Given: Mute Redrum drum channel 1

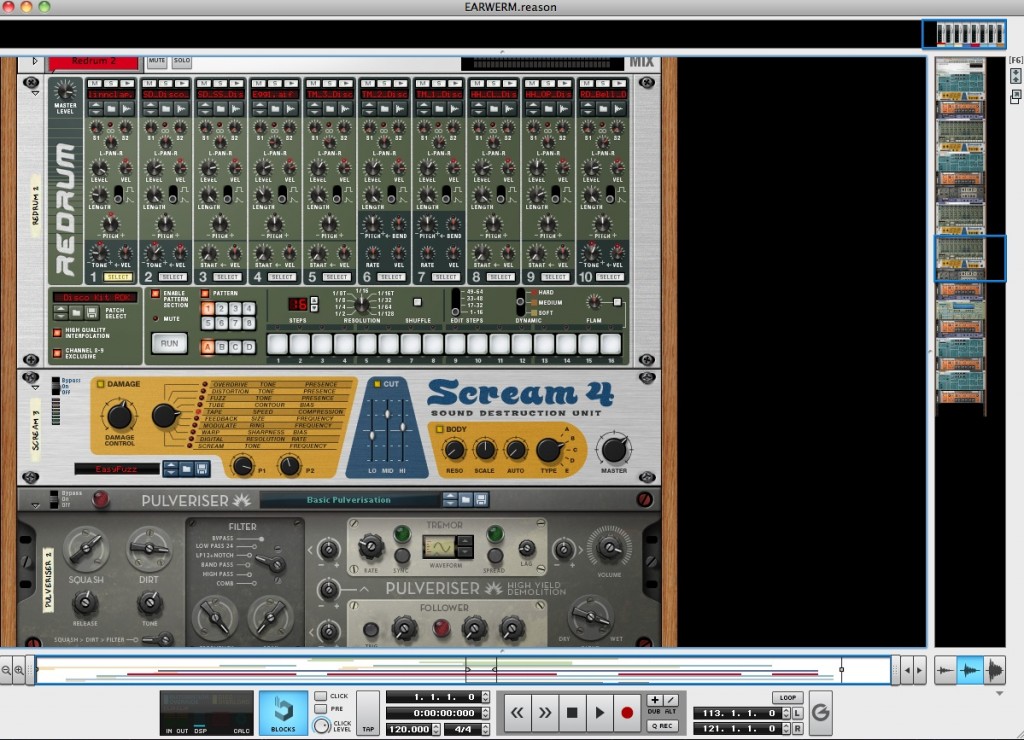Looking at the screenshot, I should [95, 84].
